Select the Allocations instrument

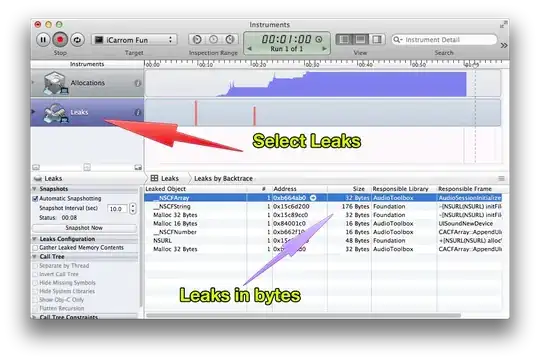(87, 83)
